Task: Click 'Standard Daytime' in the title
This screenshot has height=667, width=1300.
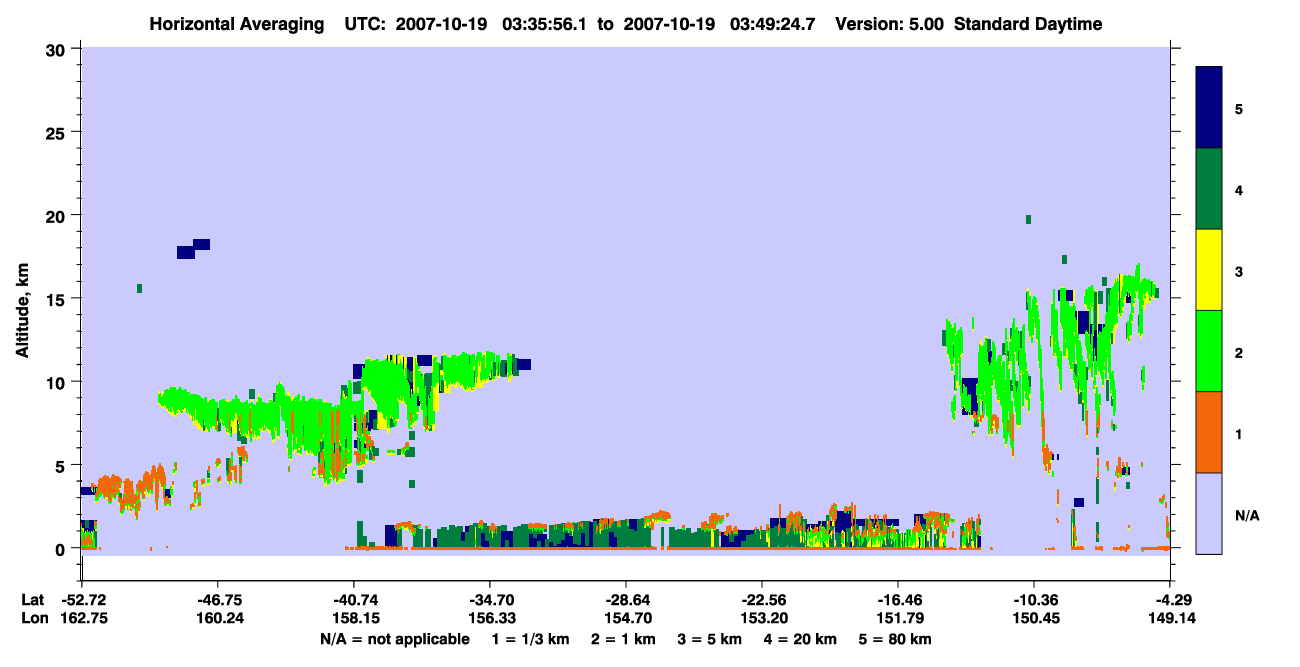Action: [x=1028, y=24]
